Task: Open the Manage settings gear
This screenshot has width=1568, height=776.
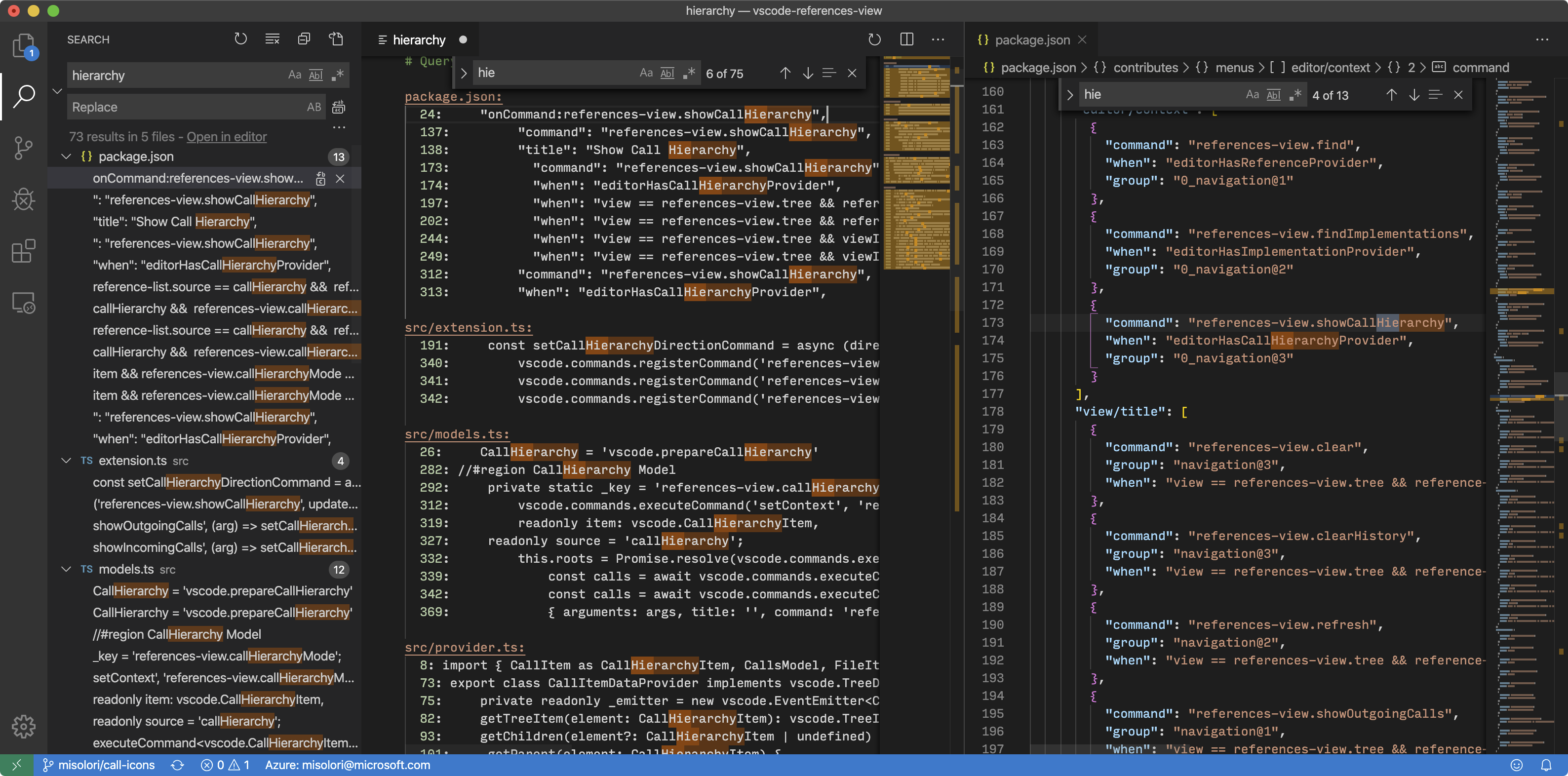Action: [x=24, y=726]
